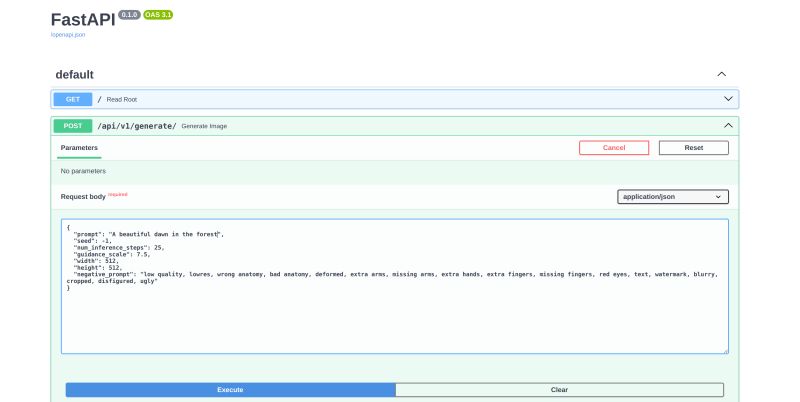
Task: Click the "guidance_scale": 7.5 line
Action: pyautogui.click(x=112, y=254)
